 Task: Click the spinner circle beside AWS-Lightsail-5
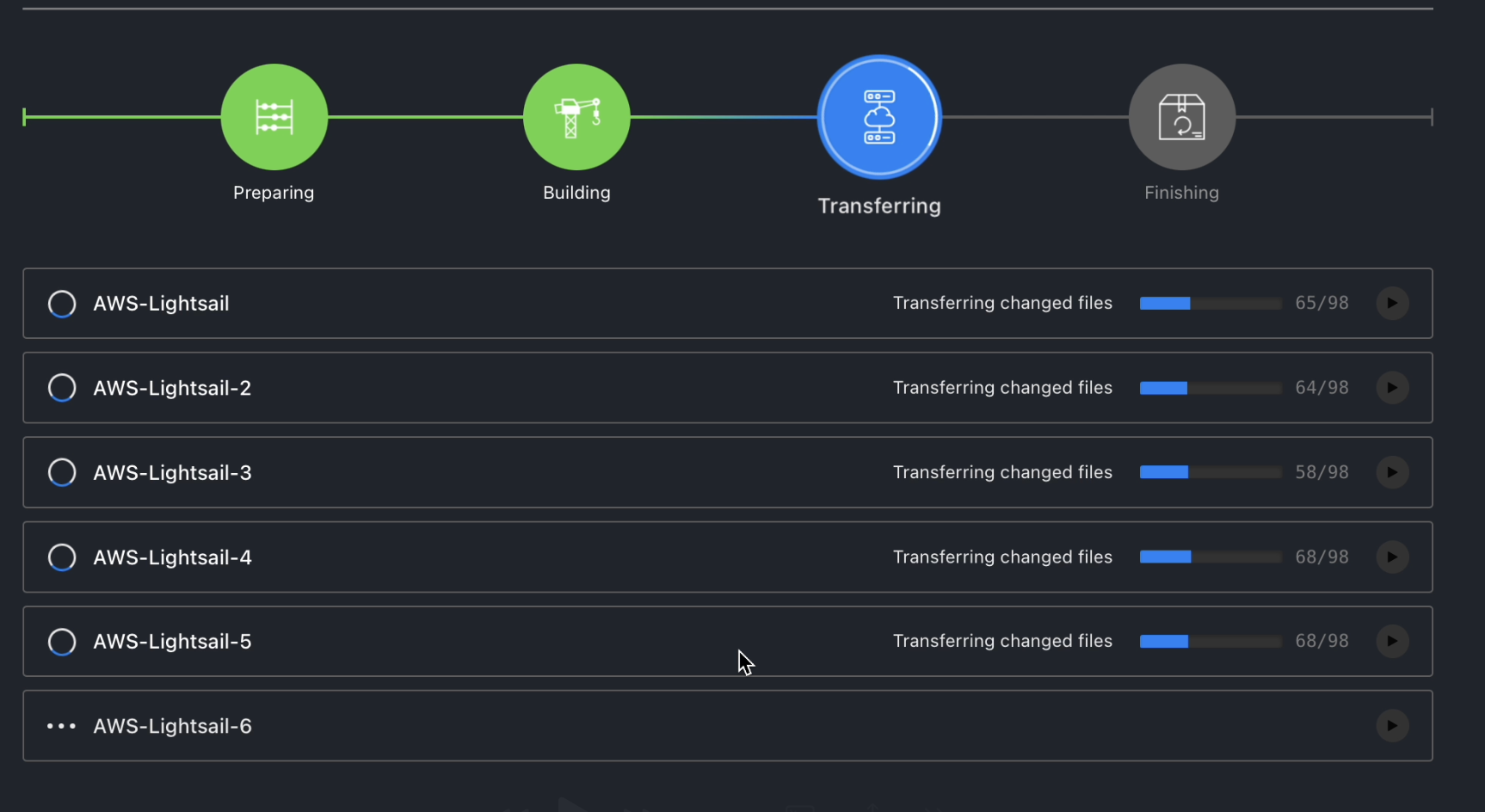[x=62, y=642]
